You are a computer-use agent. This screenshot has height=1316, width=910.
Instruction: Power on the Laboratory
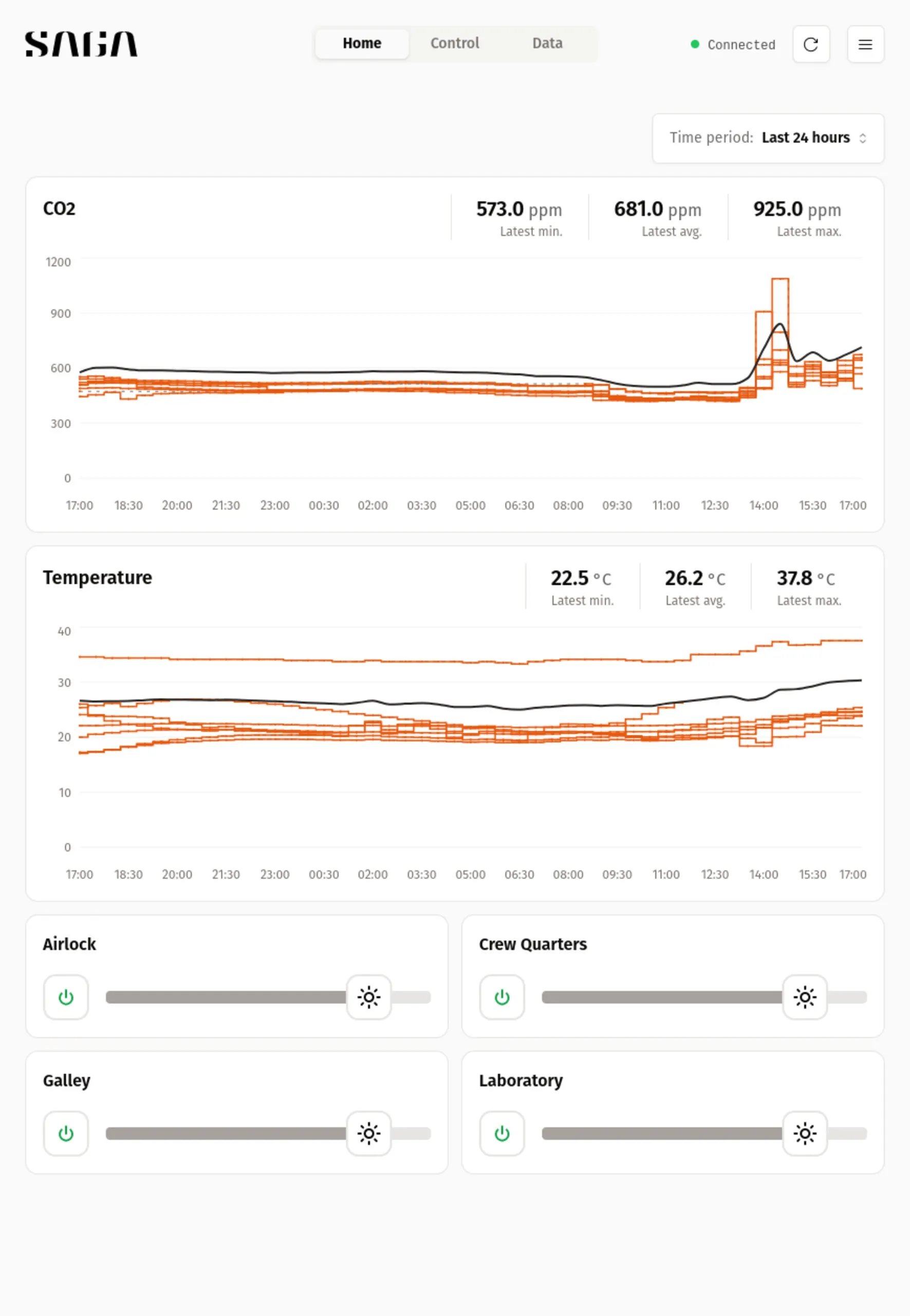[x=501, y=1134]
